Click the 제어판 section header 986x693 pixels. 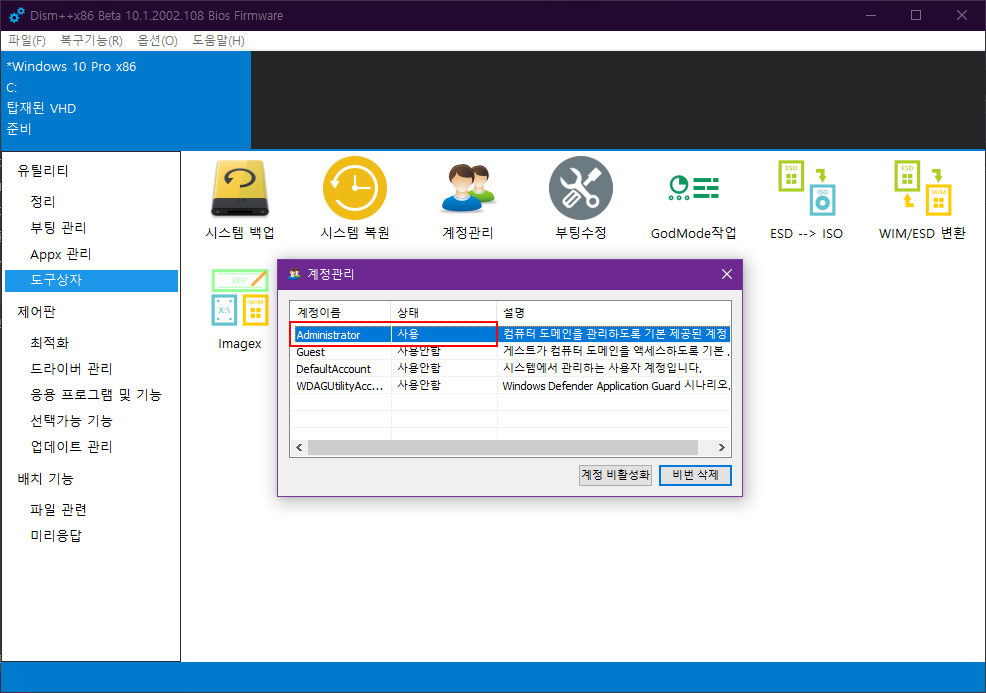click(x=36, y=312)
